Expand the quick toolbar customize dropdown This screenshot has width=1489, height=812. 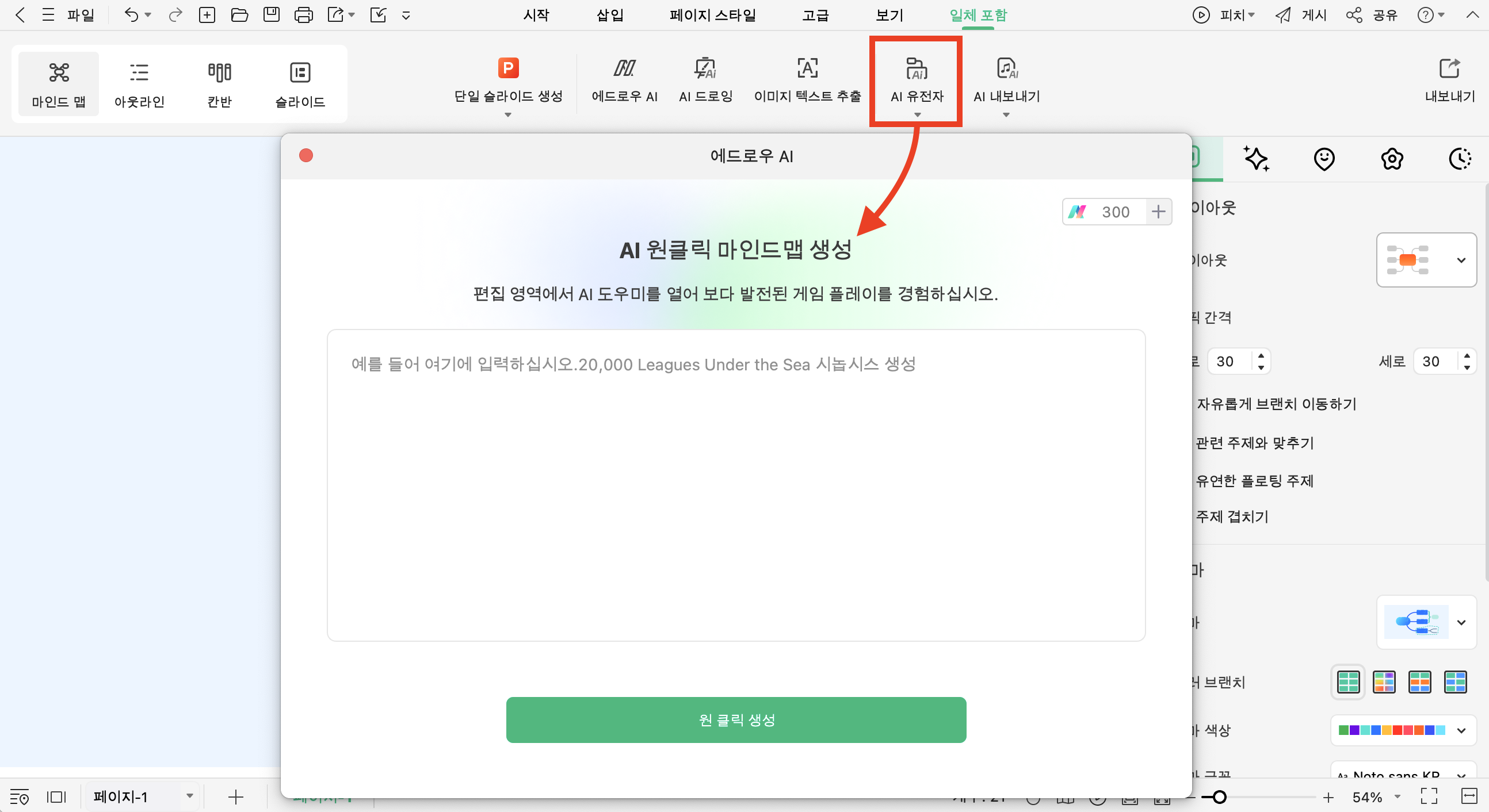[406, 16]
